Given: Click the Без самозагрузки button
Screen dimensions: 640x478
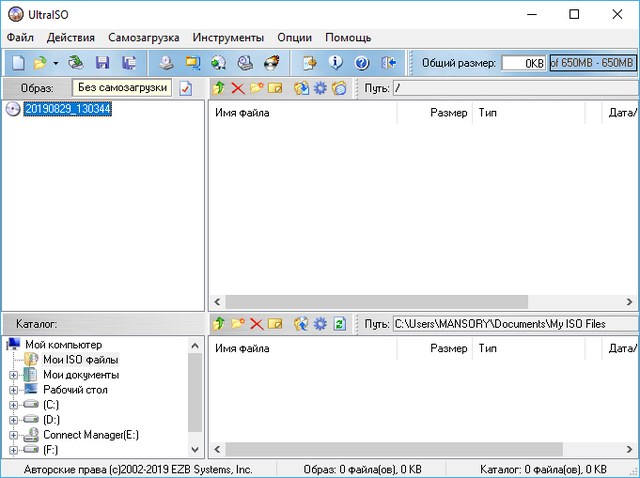Looking at the screenshot, I should 122,88.
